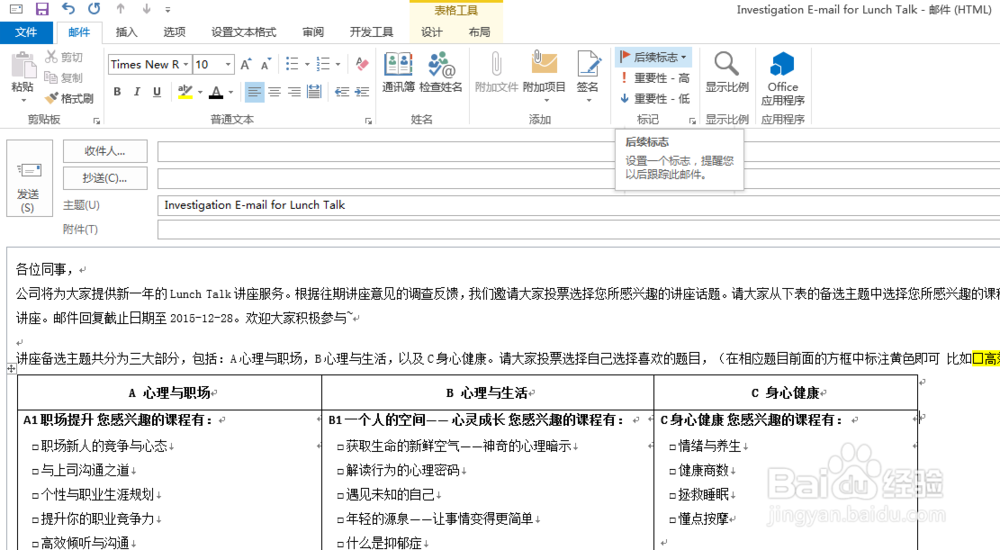Switch to the 插入 tab

[x=126, y=32]
